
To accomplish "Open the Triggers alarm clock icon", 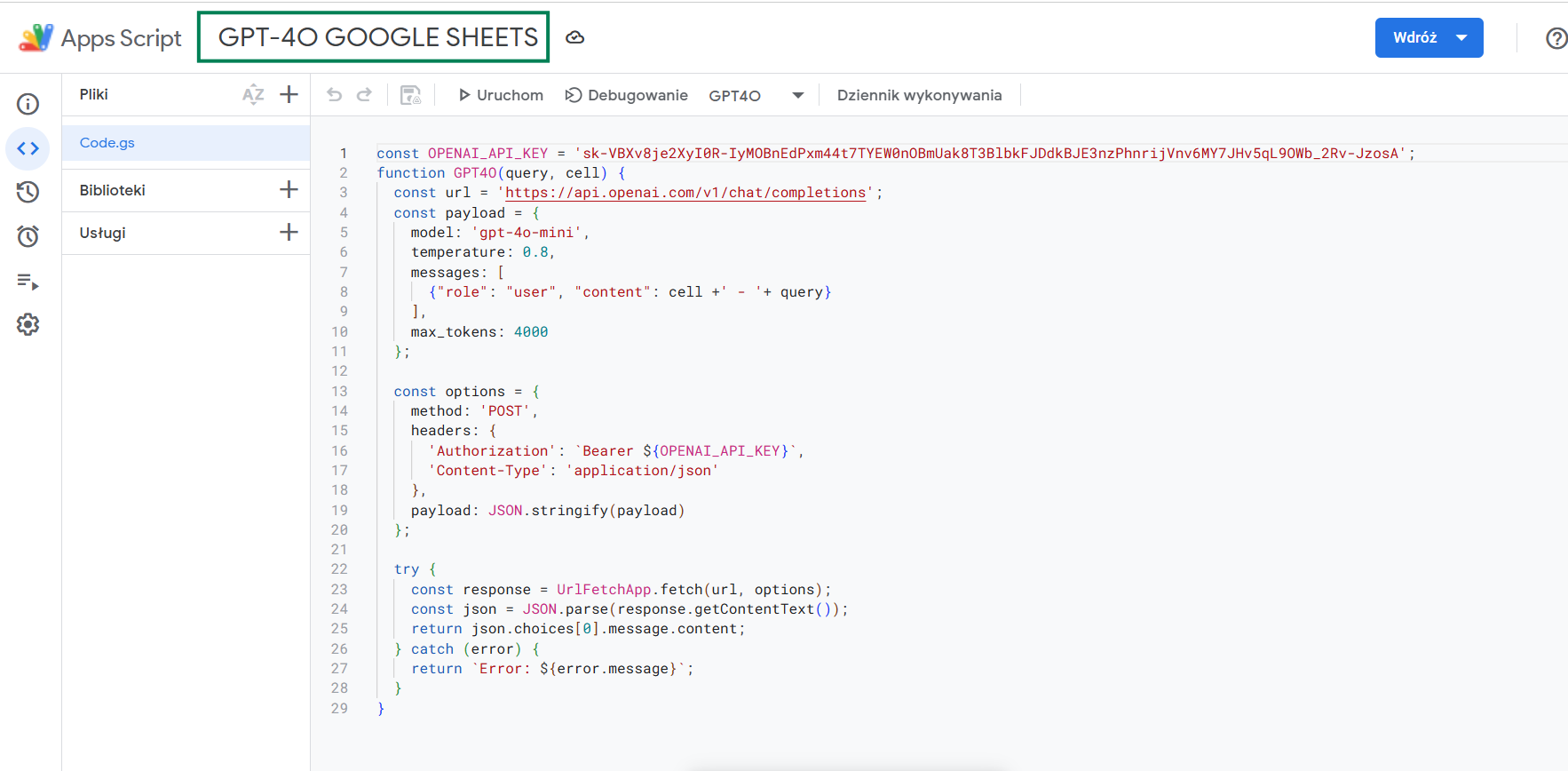I will (x=28, y=236).
